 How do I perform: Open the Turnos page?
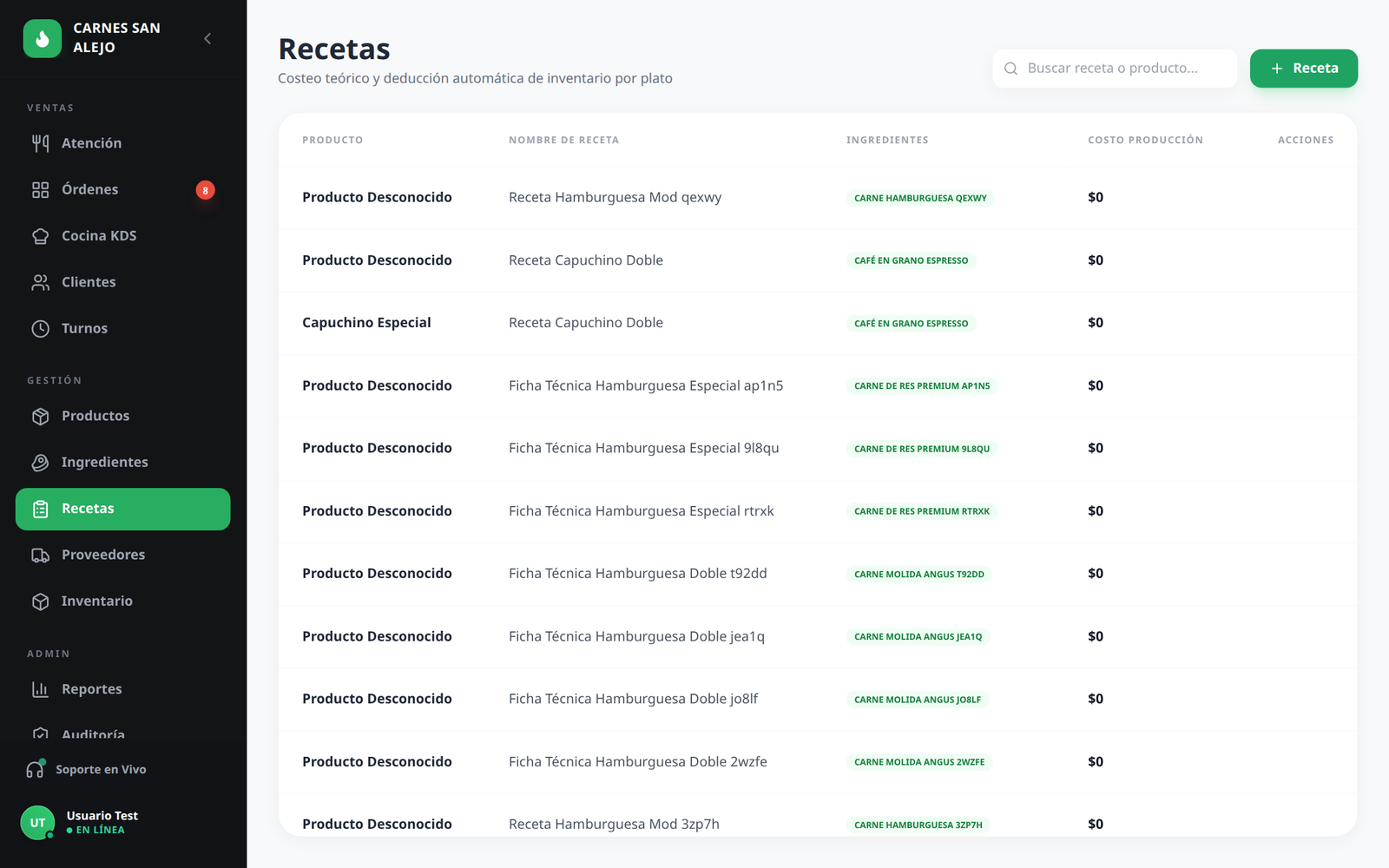[x=122, y=328]
